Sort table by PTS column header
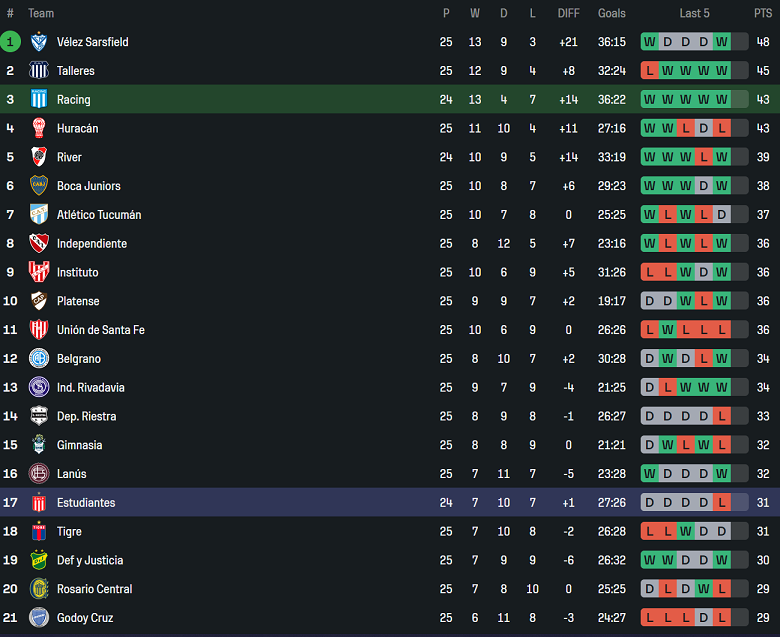The image size is (780, 637). (763, 13)
